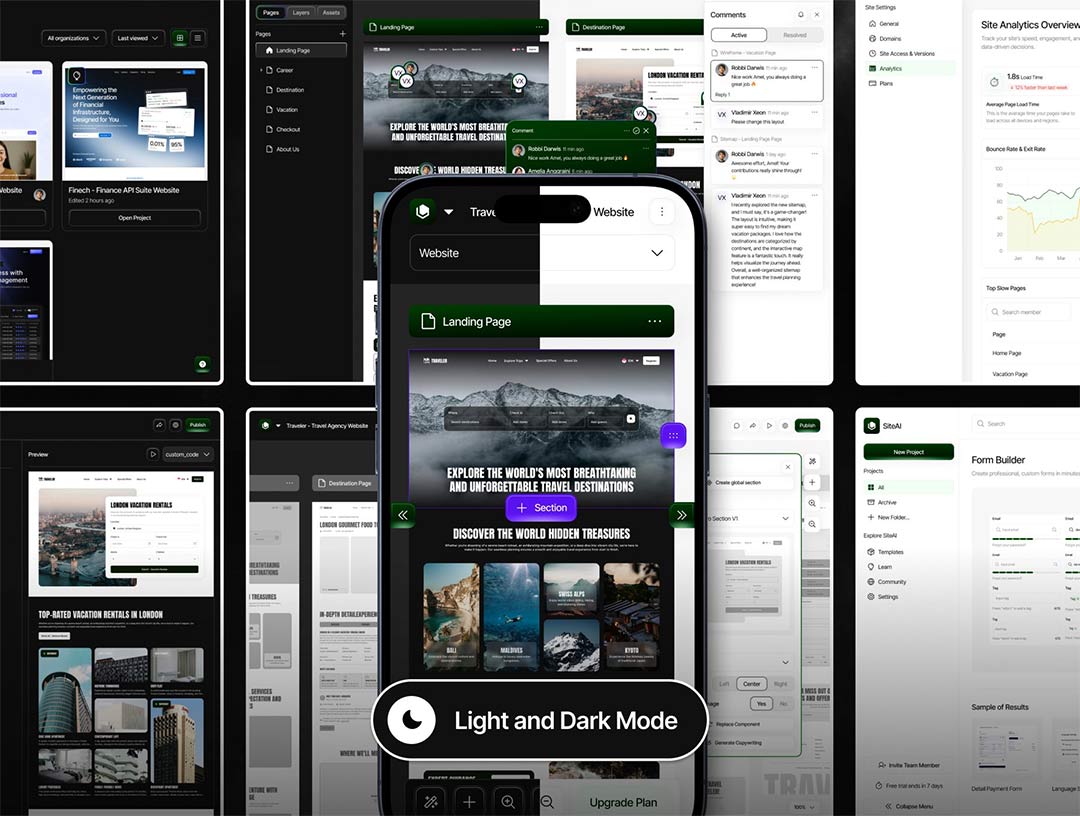
Task: Switch to grid view in projects list
Action: tap(180, 38)
